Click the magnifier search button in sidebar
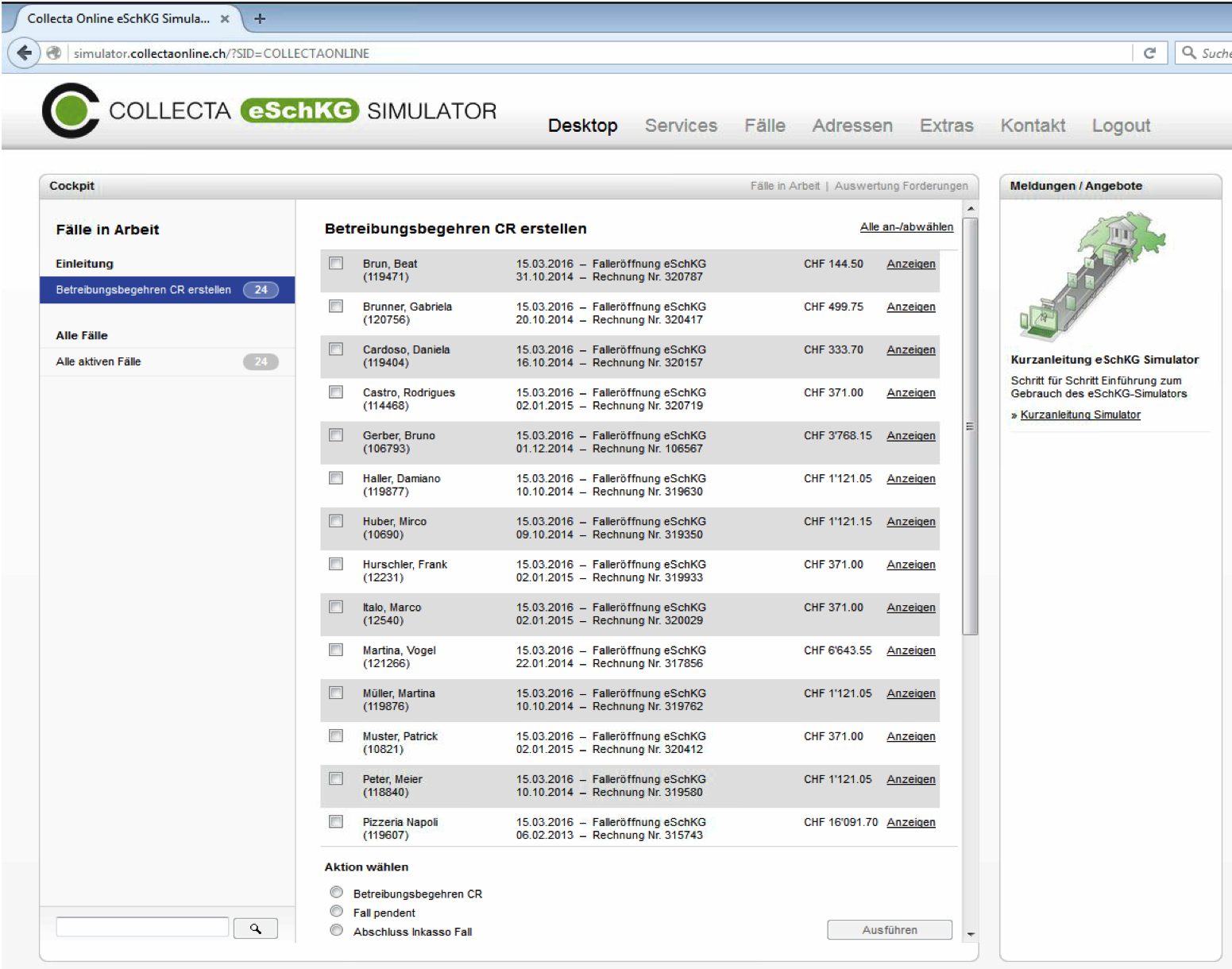Image resolution: width=1232 pixels, height=969 pixels. (256, 928)
